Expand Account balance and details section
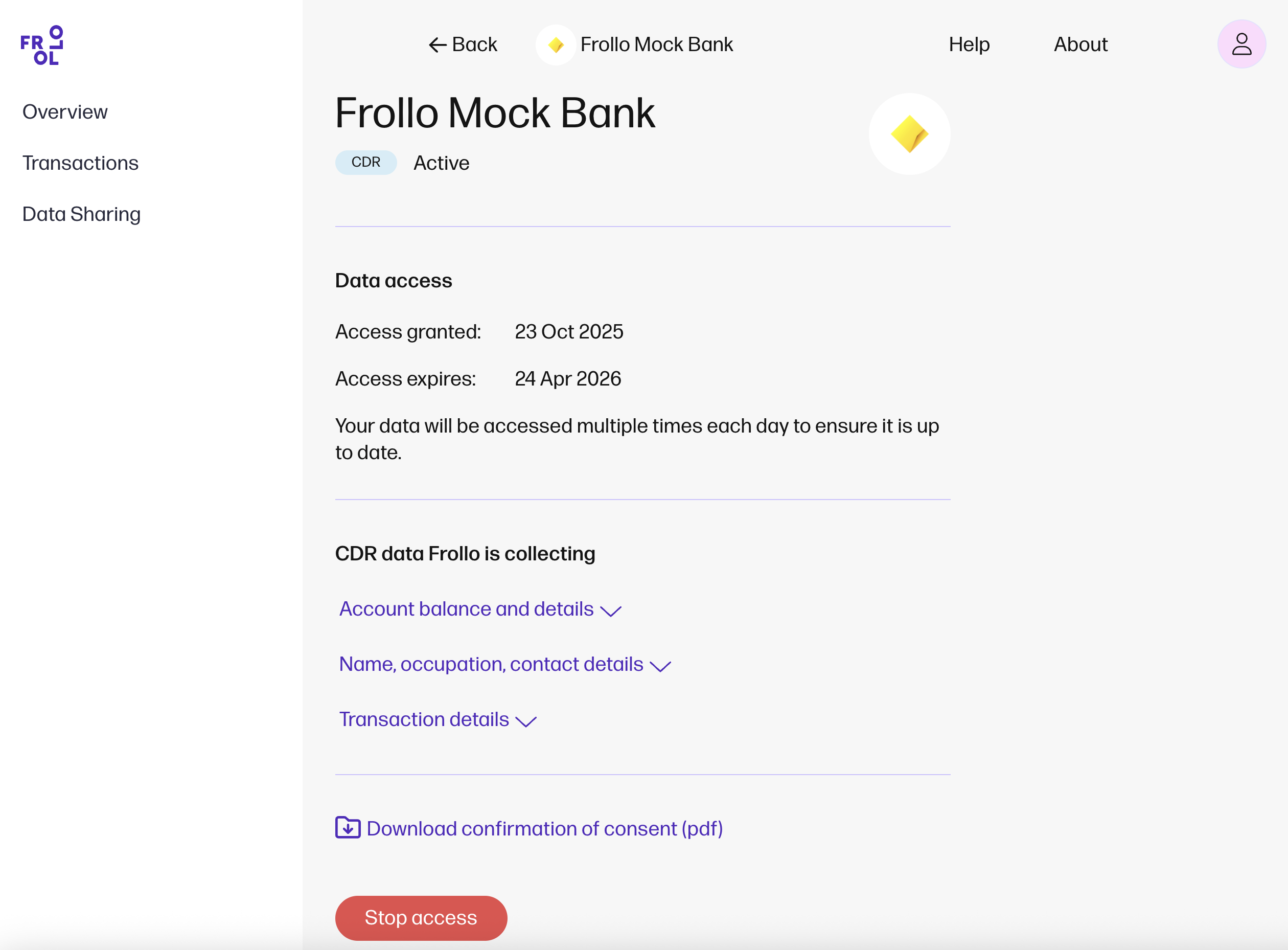The image size is (1288, 950). [466, 609]
